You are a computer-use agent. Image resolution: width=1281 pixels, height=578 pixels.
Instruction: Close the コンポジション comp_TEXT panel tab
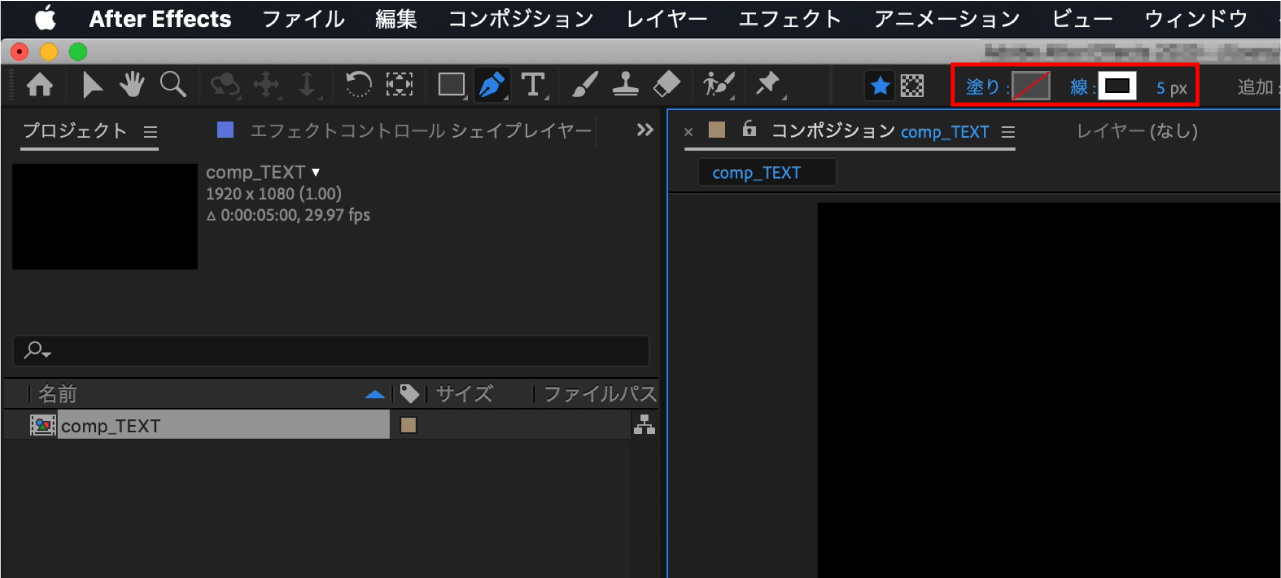pyautogui.click(x=688, y=132)
